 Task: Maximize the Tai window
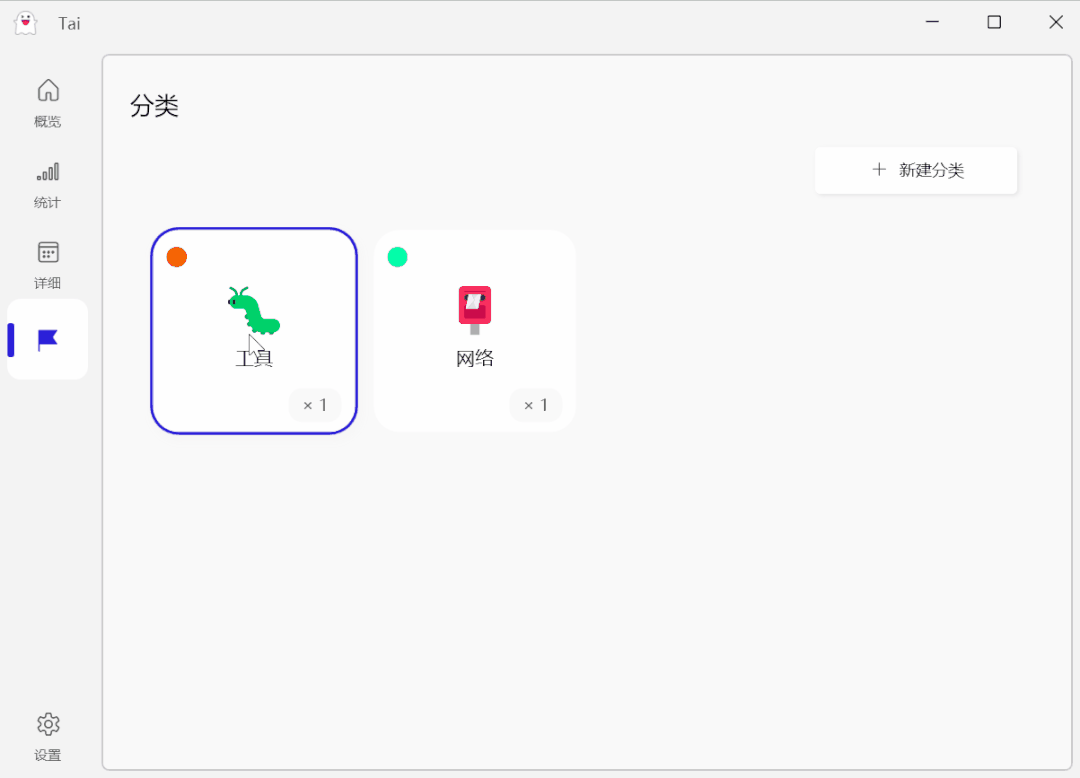click(x=994, y=22)
